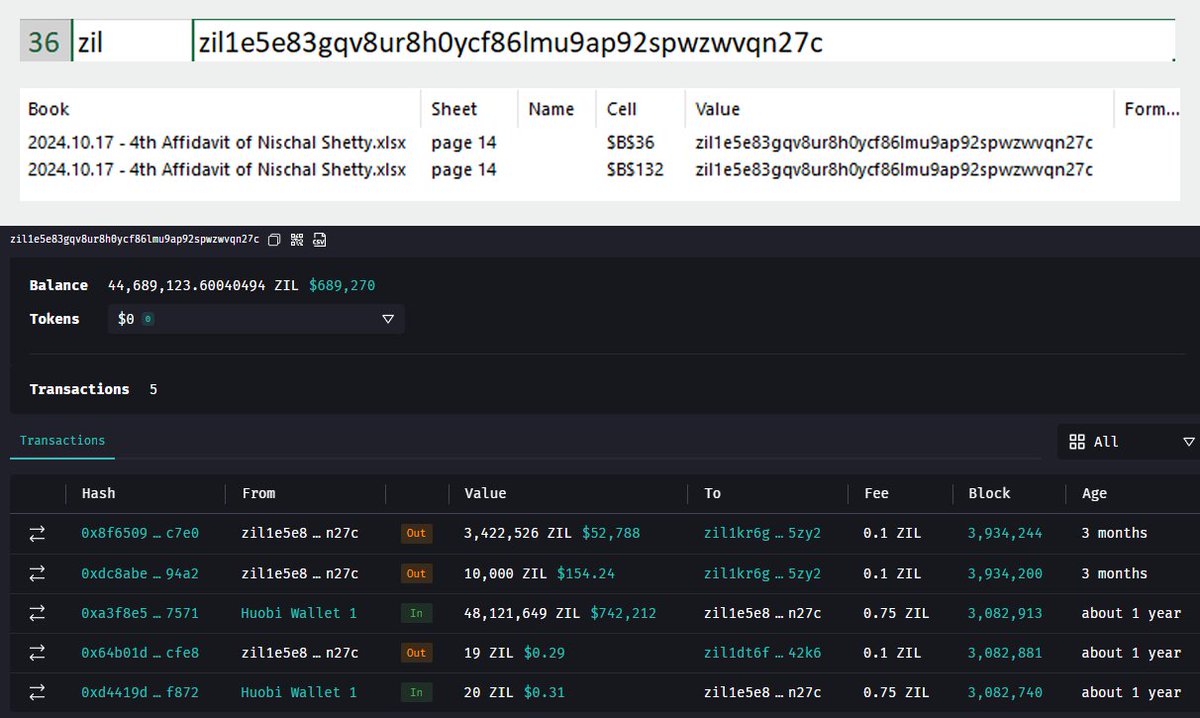
Task: Click the Fee column header
Action: tap(876, 493)
